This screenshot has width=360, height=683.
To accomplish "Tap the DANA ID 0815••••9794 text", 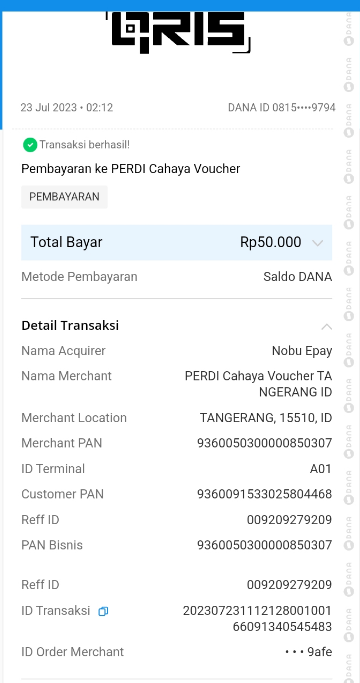I will 282,108.
